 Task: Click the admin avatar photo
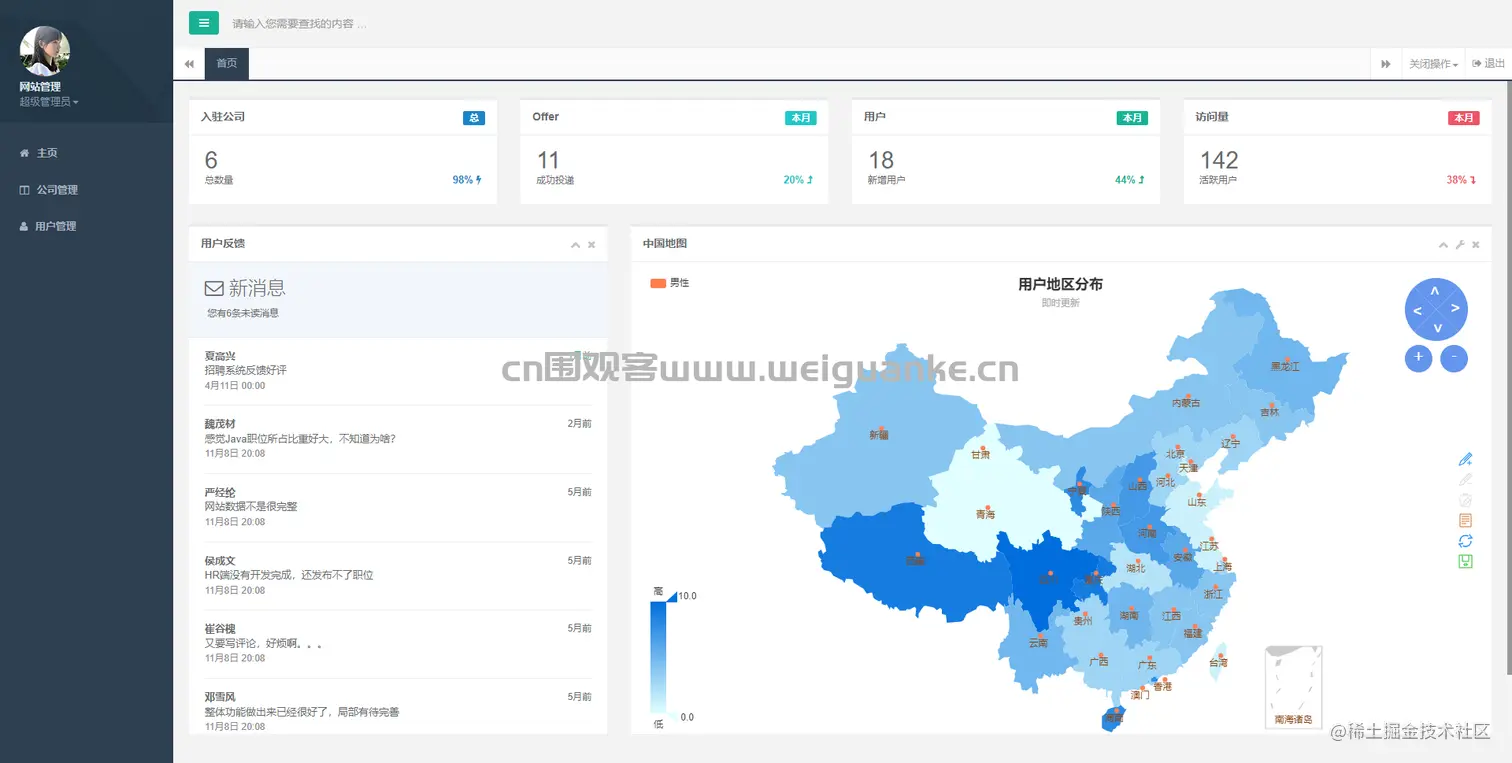click(x=45, y=51)
